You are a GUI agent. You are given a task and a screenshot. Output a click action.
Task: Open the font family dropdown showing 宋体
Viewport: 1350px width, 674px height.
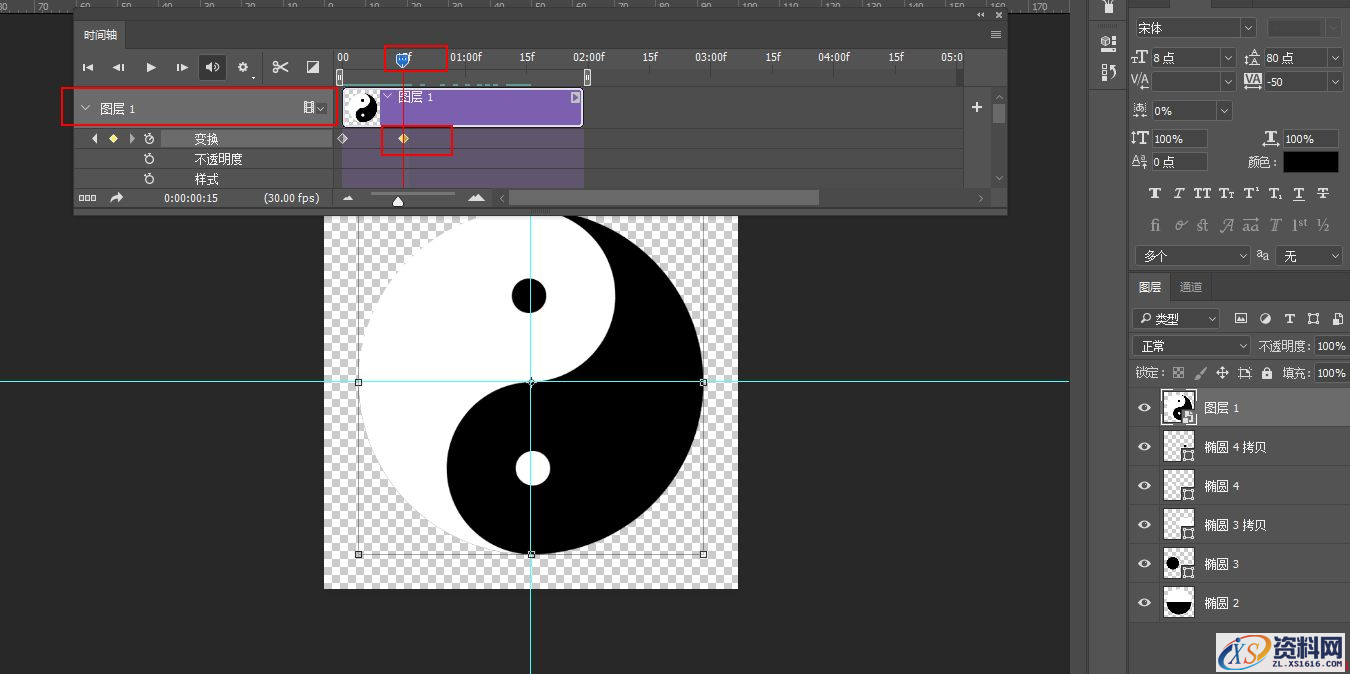1192,27
